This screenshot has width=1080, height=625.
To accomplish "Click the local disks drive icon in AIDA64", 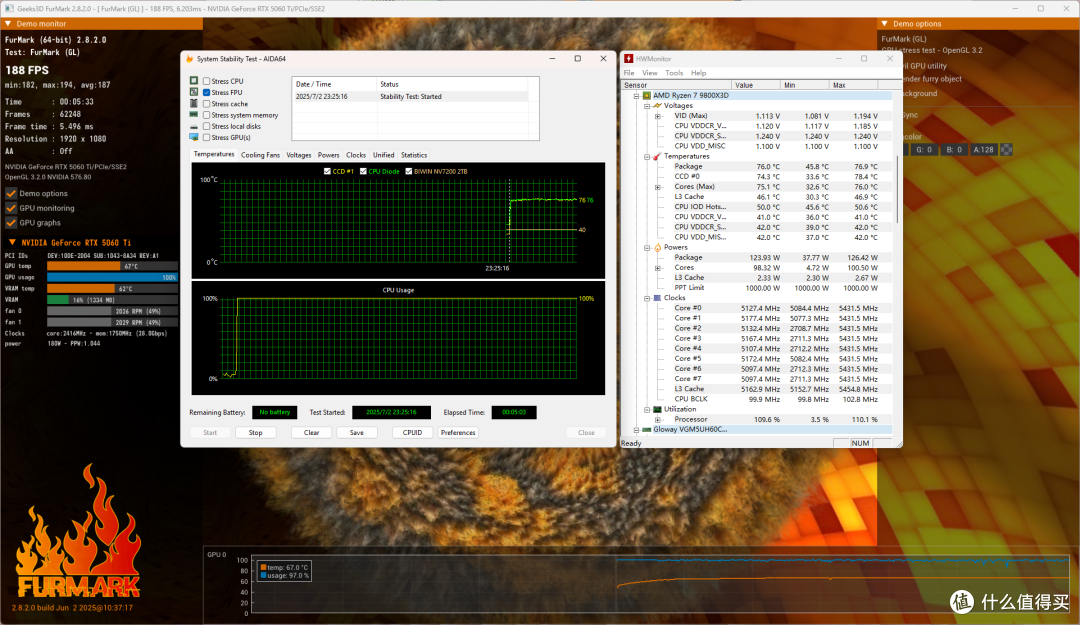I will [194, 126].
